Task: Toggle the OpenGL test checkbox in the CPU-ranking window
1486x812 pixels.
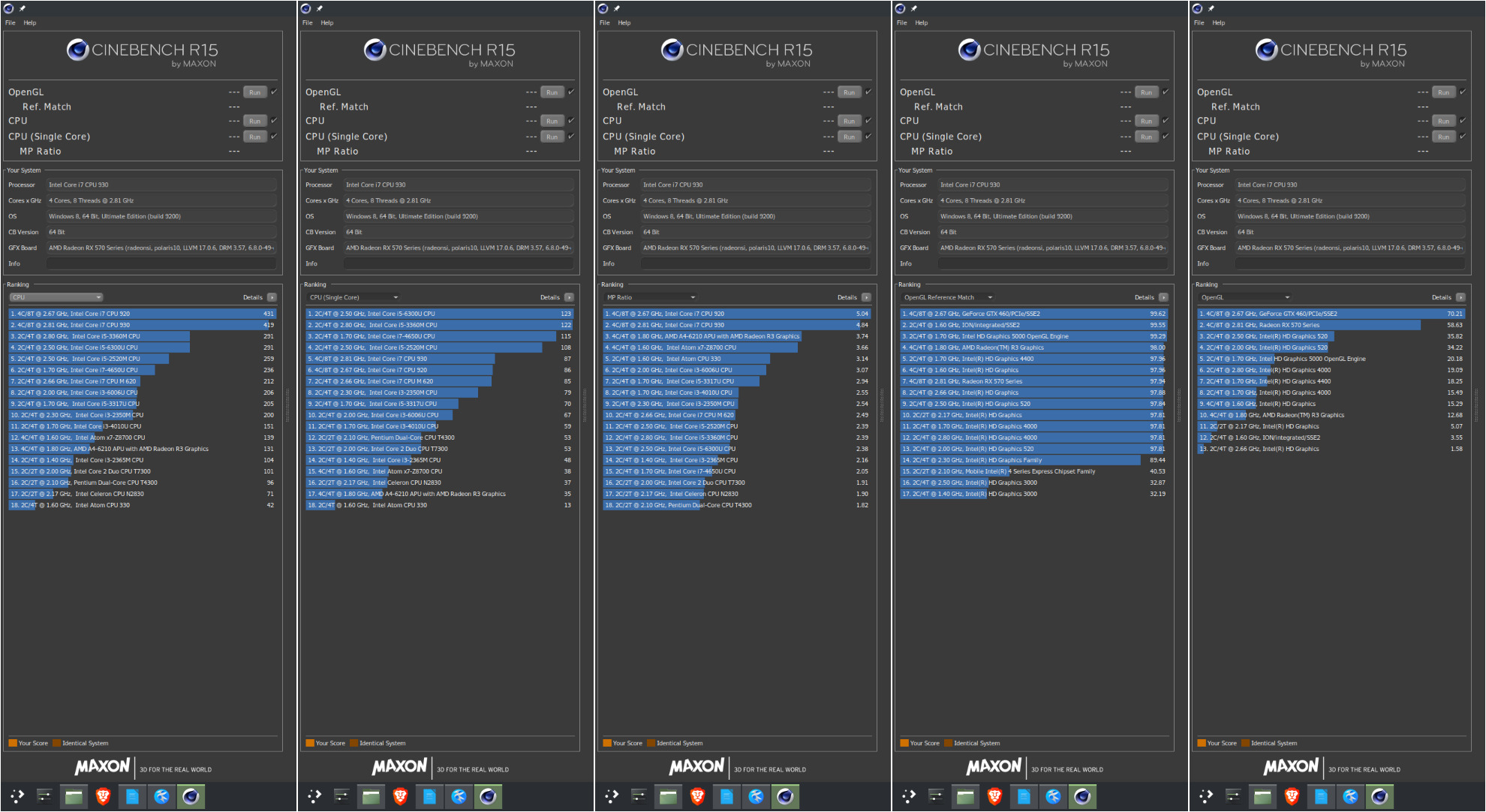Action: click(x=274, y=92)
